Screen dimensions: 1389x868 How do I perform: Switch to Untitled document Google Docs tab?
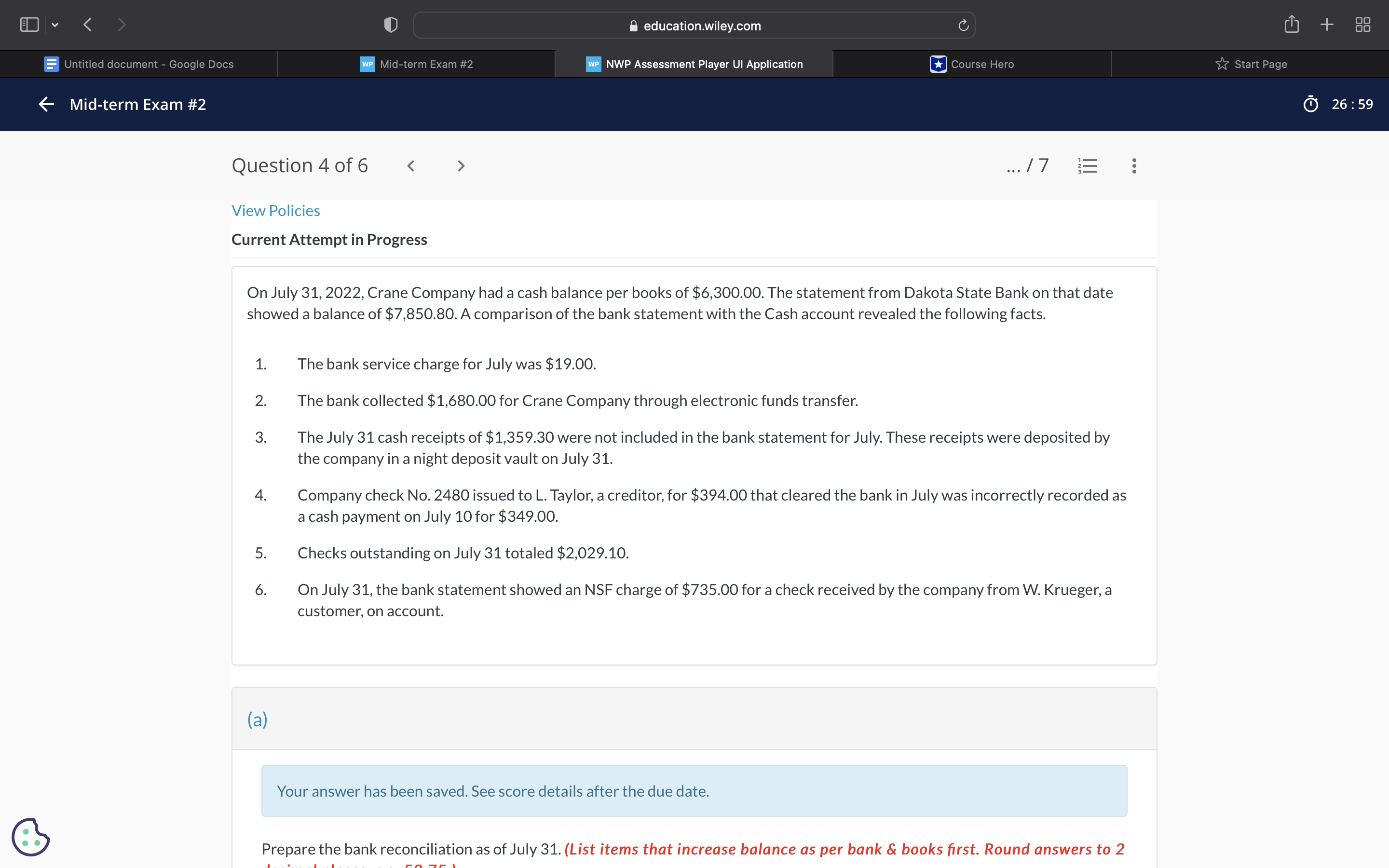139,64
